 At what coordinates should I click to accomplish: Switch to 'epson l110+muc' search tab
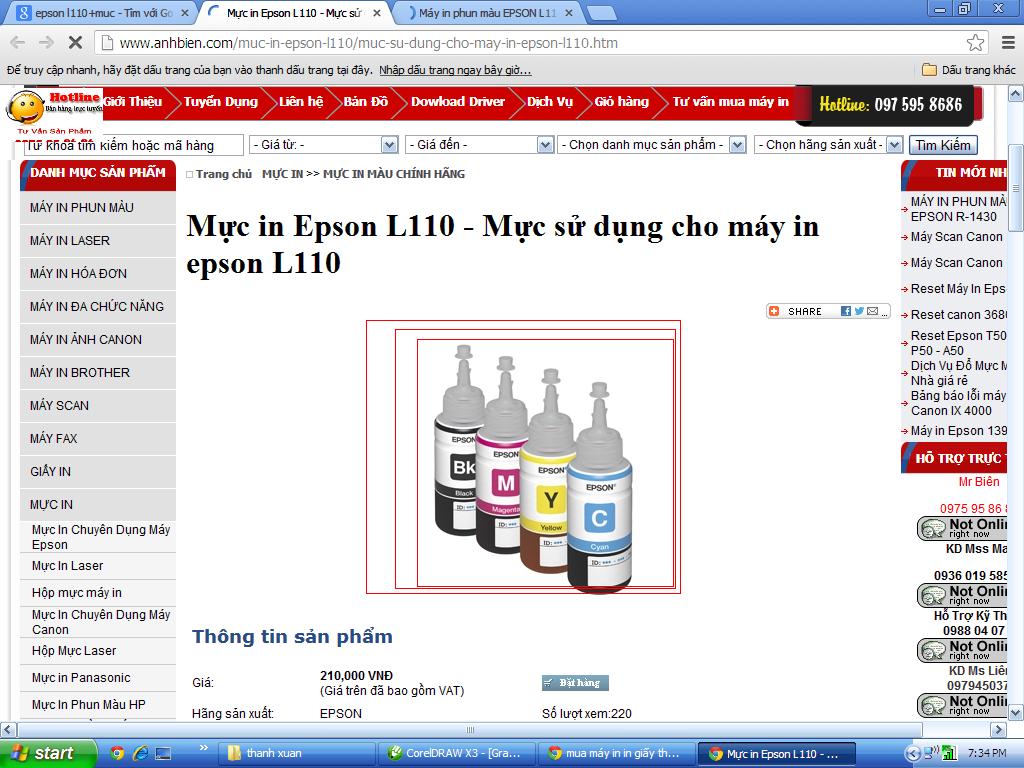coord(98,12)
